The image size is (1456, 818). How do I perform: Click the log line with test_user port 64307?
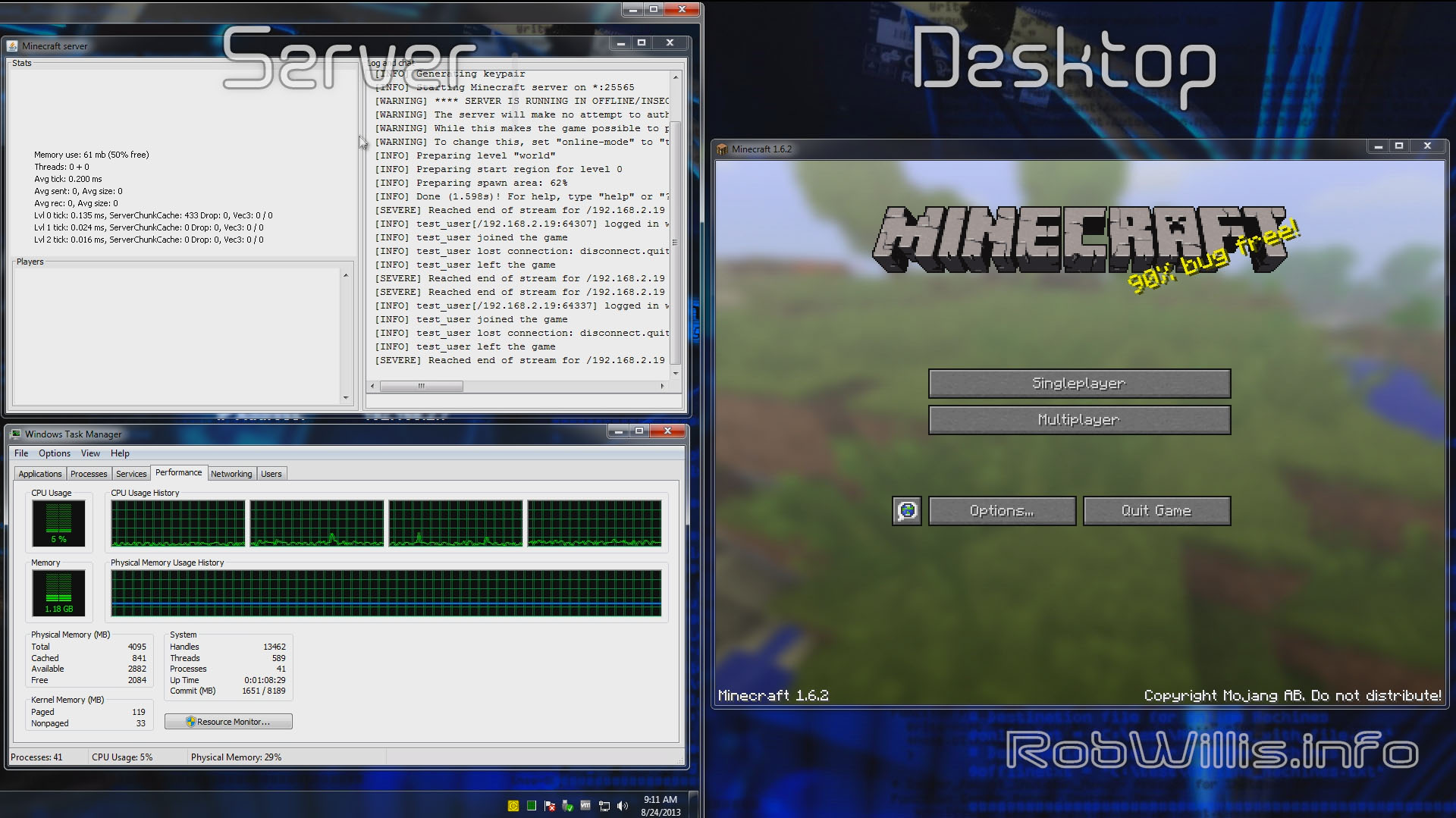click(522, 224)
